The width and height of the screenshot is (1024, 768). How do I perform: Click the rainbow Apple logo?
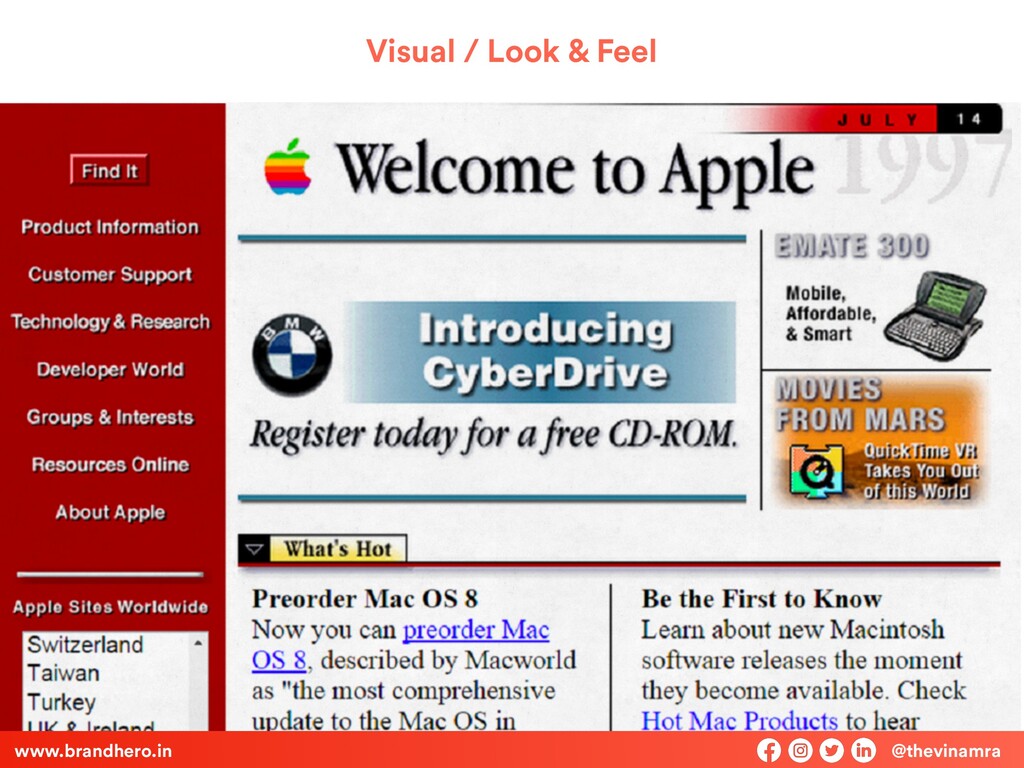[287, 167]
